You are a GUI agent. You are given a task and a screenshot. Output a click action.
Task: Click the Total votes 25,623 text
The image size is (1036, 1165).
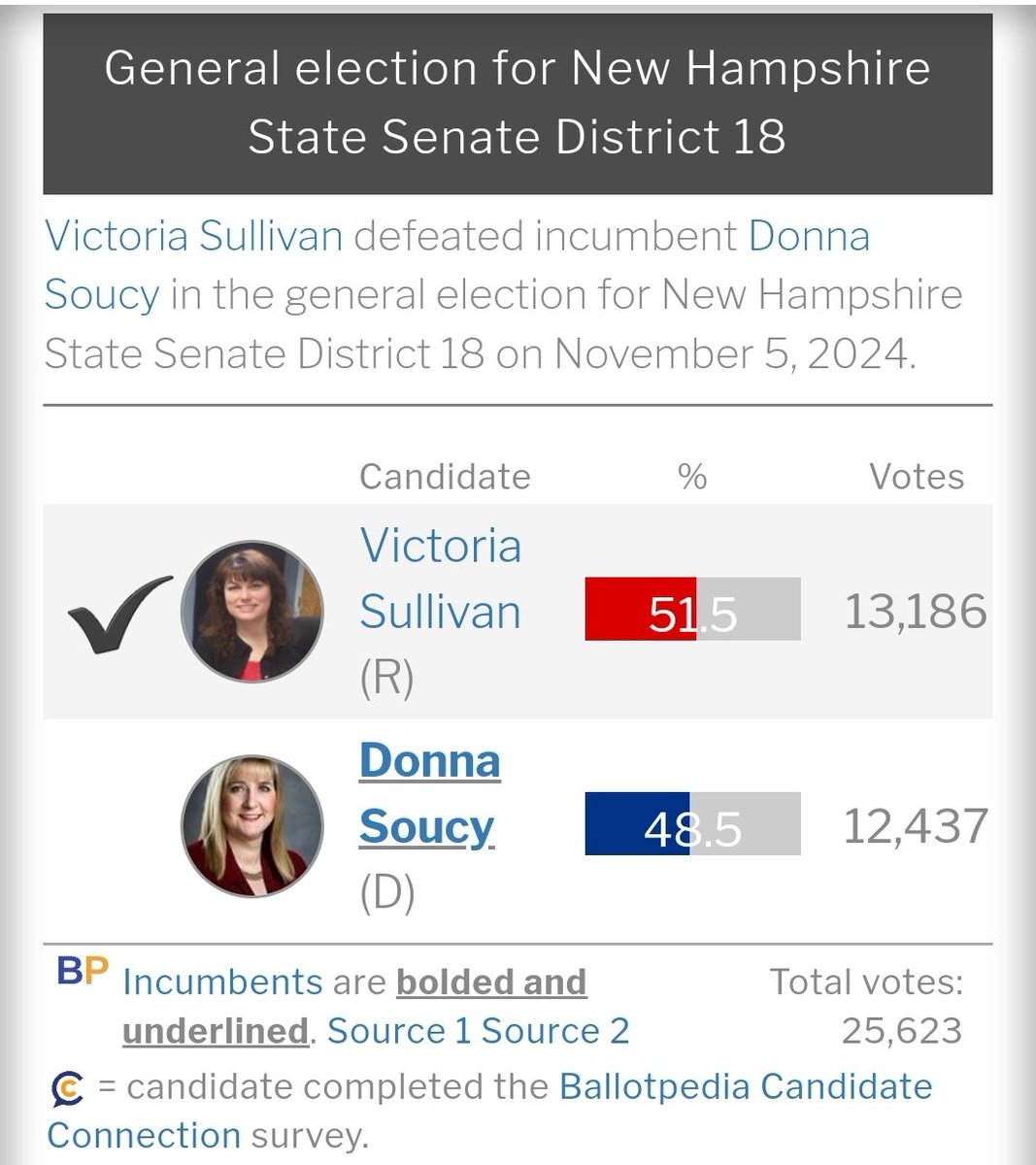tap(866, 1007)
